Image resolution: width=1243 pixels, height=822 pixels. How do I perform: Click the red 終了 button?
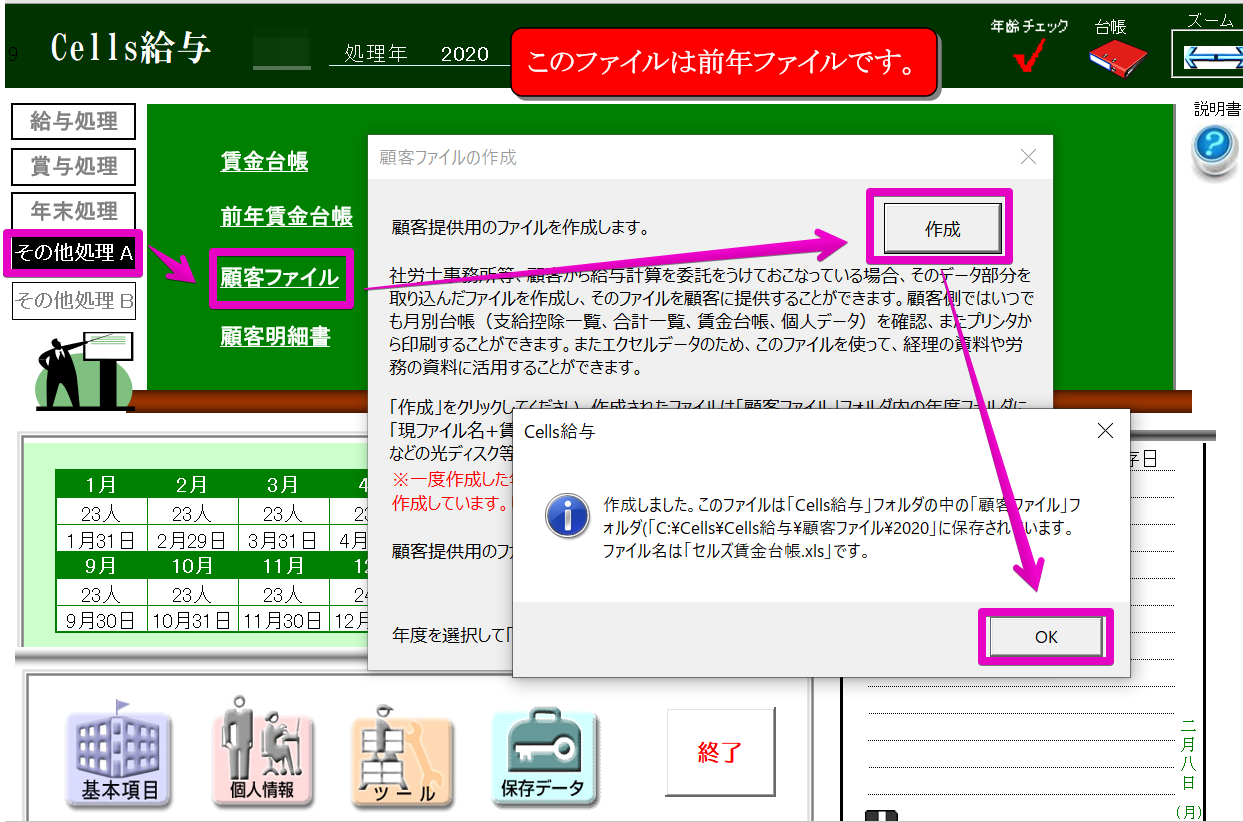point(720,753)
